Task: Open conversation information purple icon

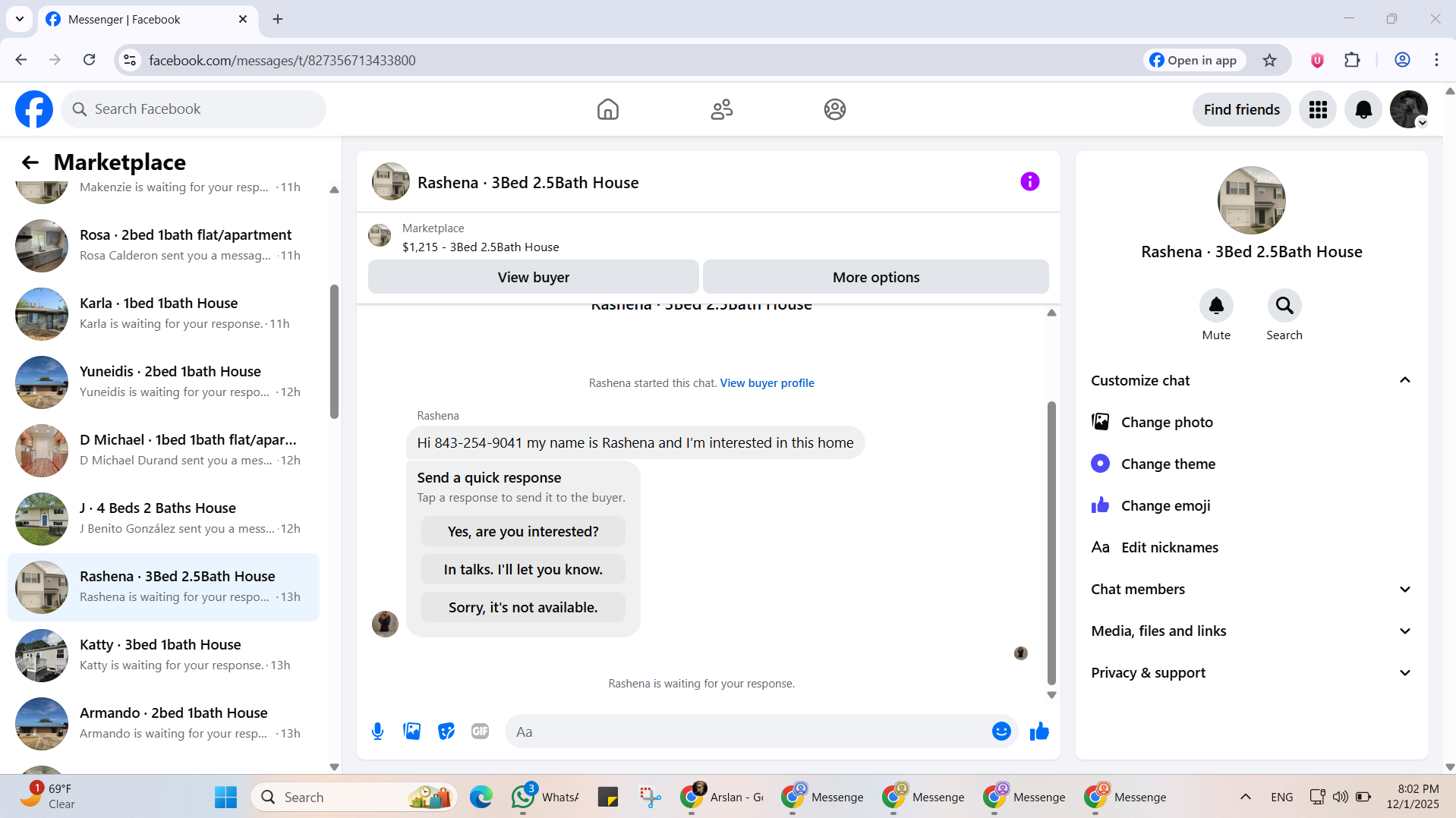Action: [x=1029, y=181]
